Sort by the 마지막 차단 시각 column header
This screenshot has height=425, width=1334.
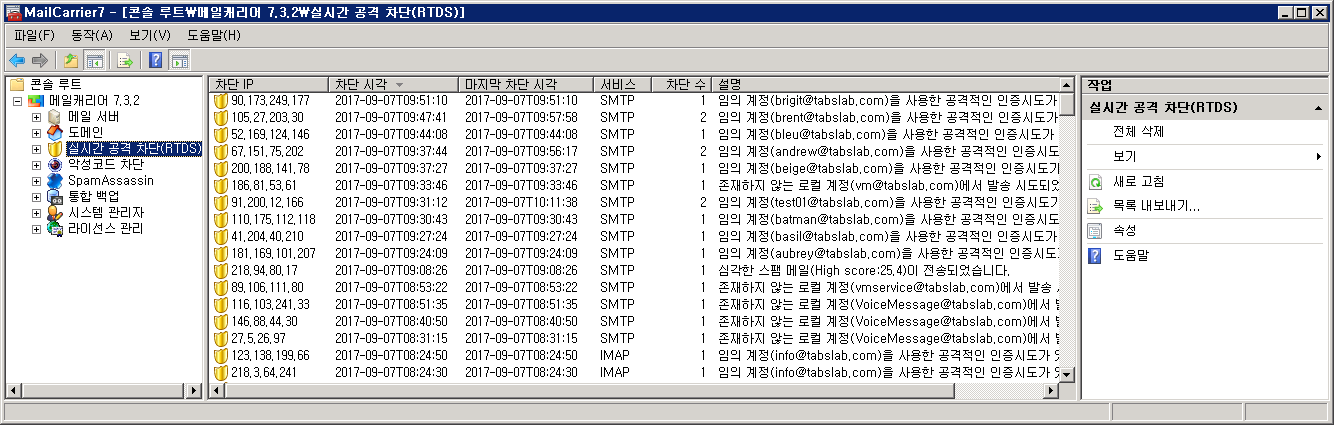[x=526, y=84]
